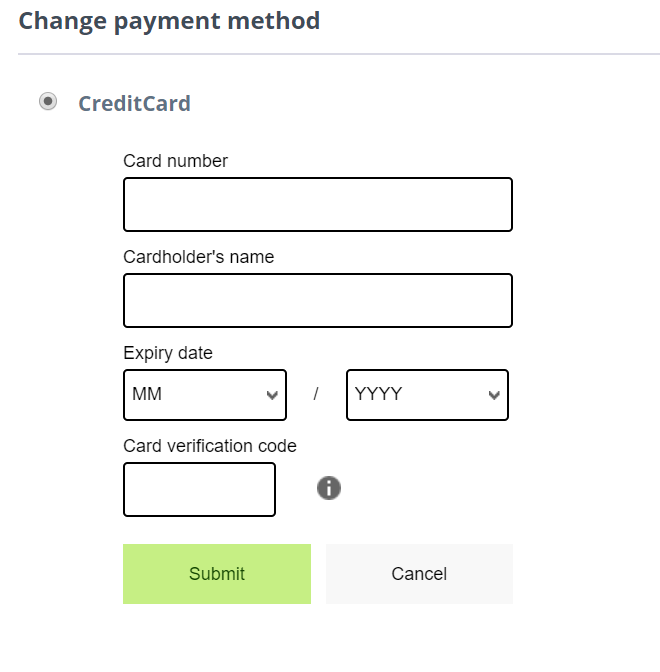Click the MM placeholder text
The height and width of the screenshot is (672, 660).
147,394
